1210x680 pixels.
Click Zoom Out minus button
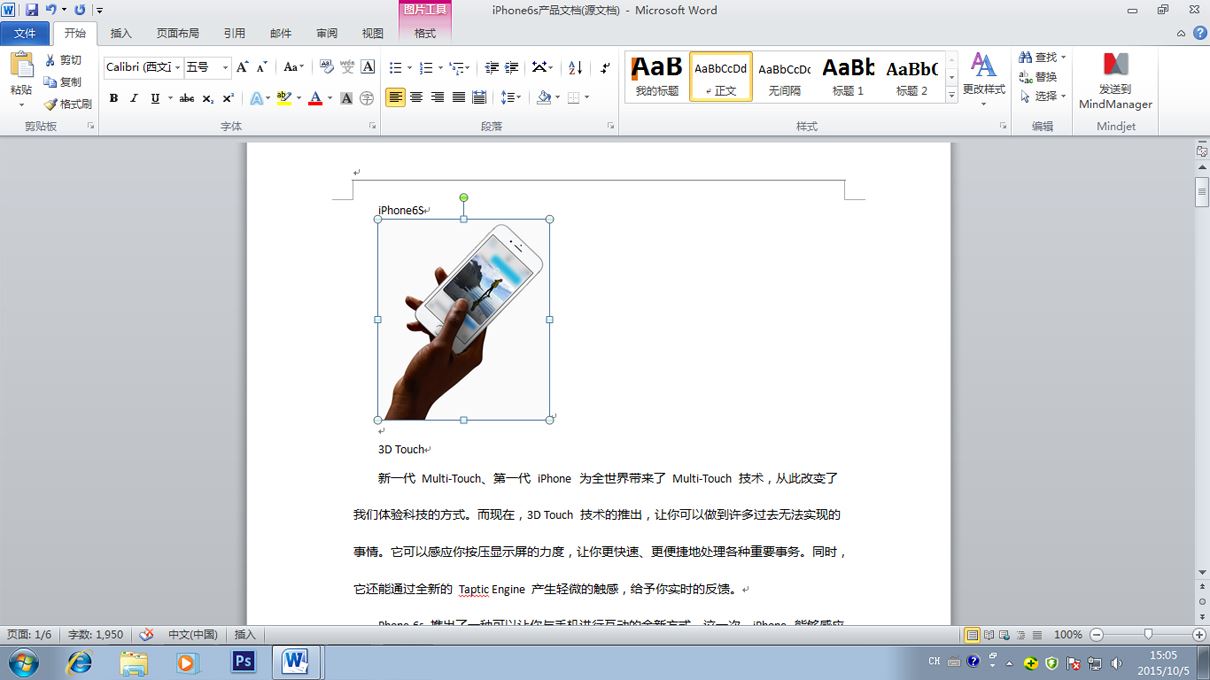pos(1096,635)
